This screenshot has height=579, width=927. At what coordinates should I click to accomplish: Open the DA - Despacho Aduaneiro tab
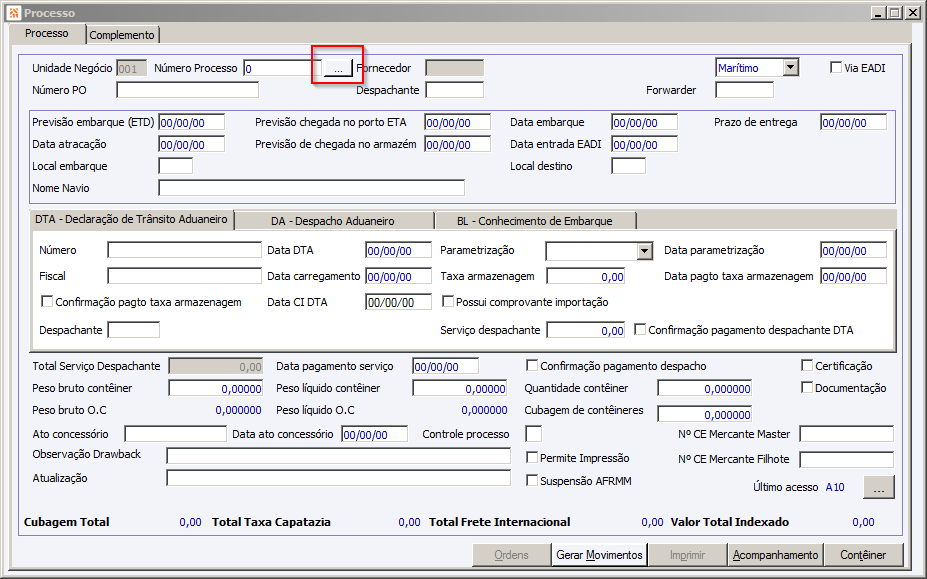[333, 221]
